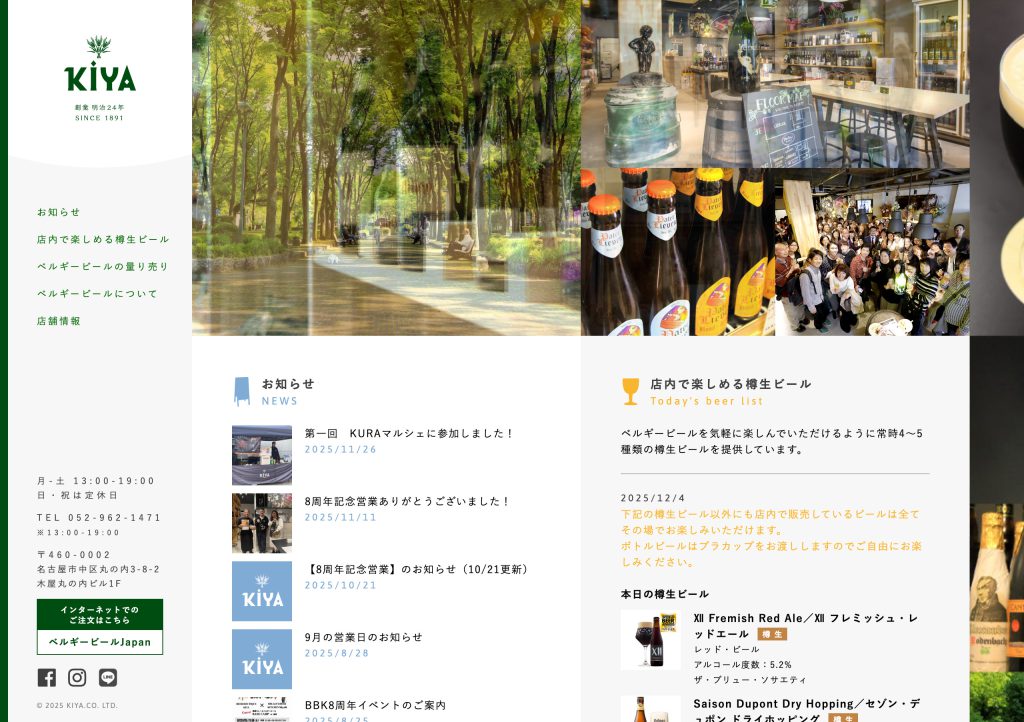1024x722 pixels.
Task: Open the Instagram icon link
Action: [x=77, y=678]
